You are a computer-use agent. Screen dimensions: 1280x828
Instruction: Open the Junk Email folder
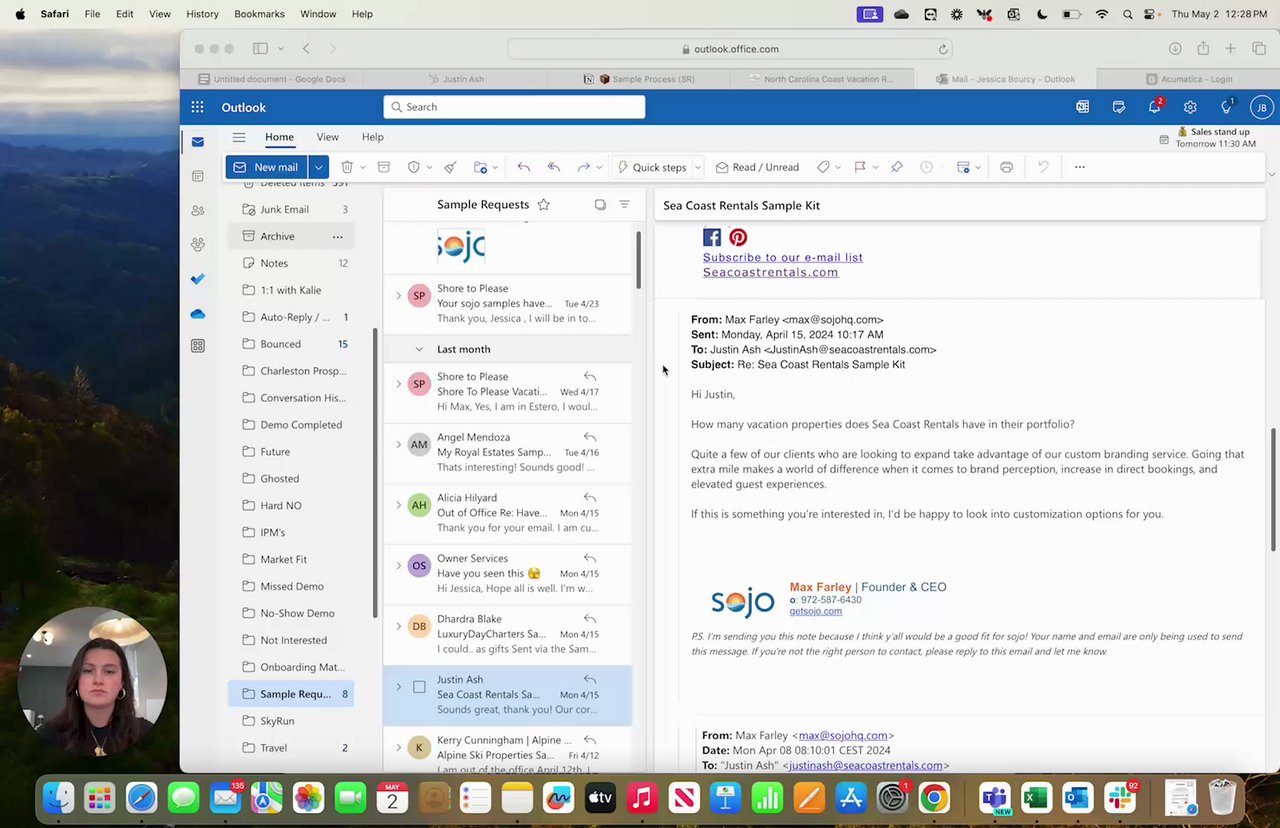coord(290,209)
